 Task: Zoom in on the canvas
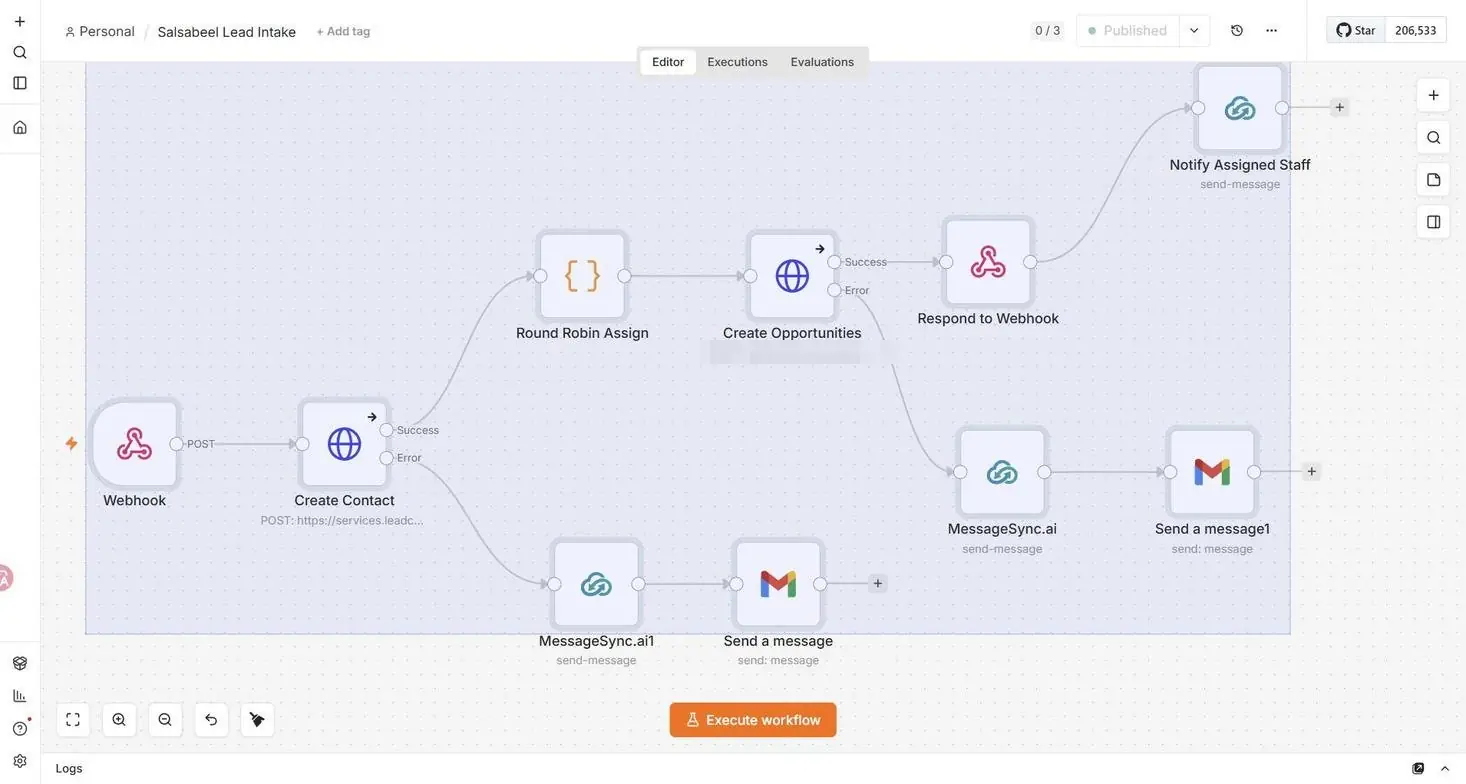[x=119, y=720]
